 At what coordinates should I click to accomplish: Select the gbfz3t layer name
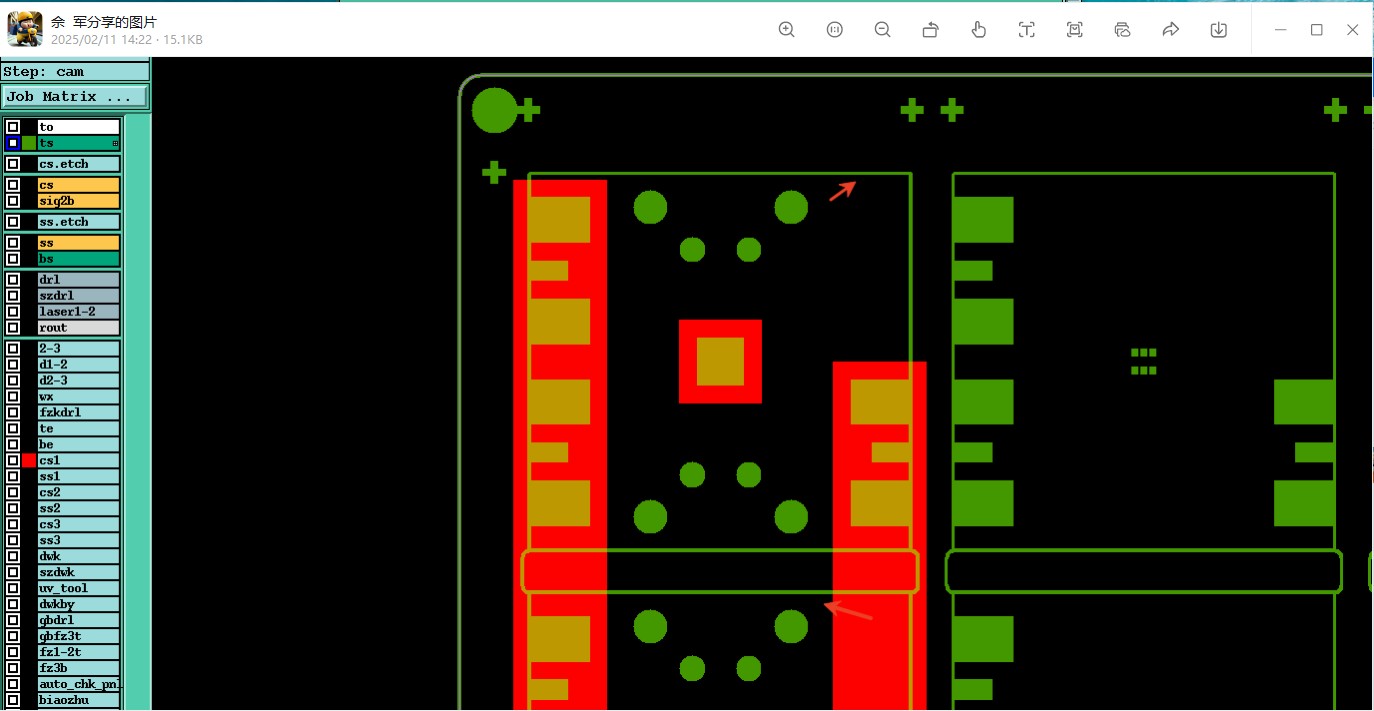point(79,637)
